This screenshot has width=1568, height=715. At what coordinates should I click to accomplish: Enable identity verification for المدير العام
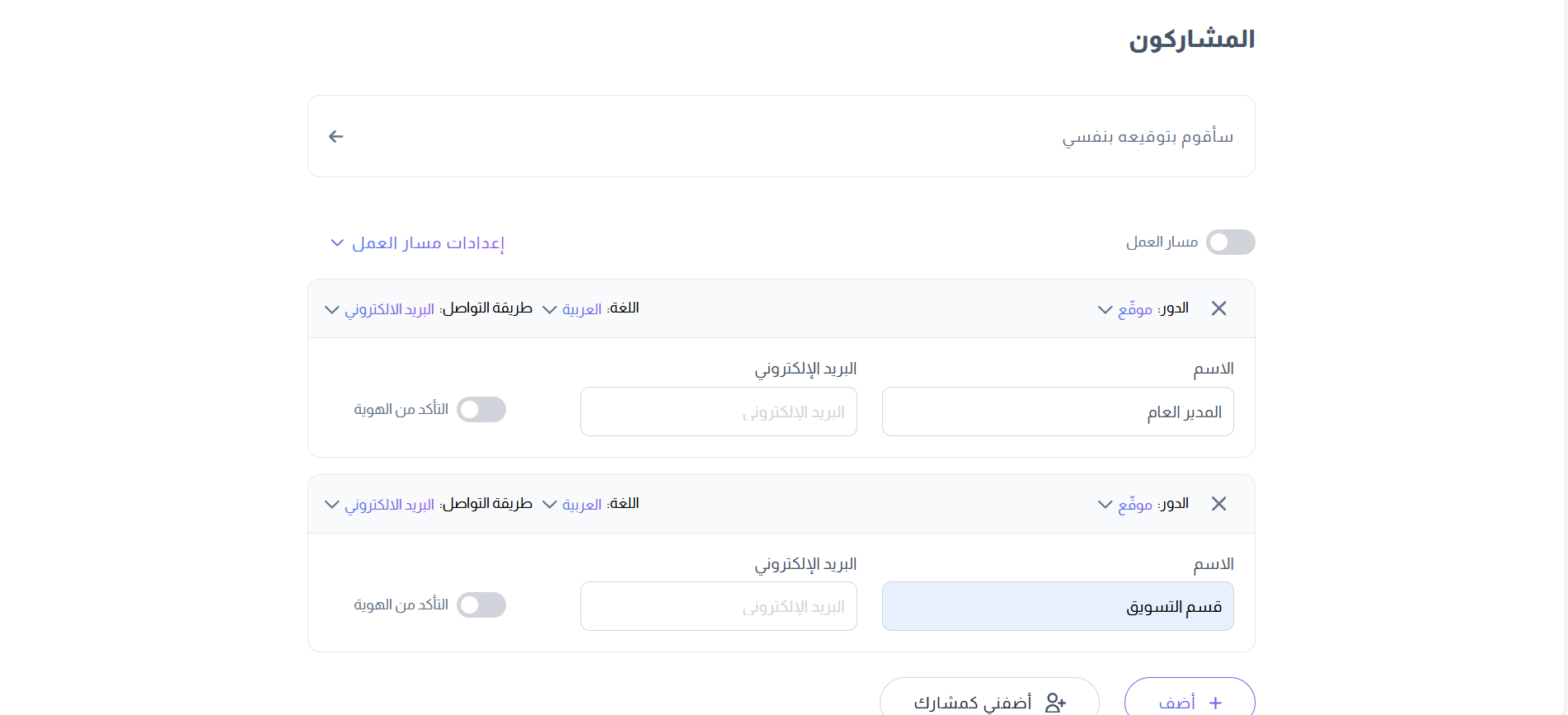[481, 410]
